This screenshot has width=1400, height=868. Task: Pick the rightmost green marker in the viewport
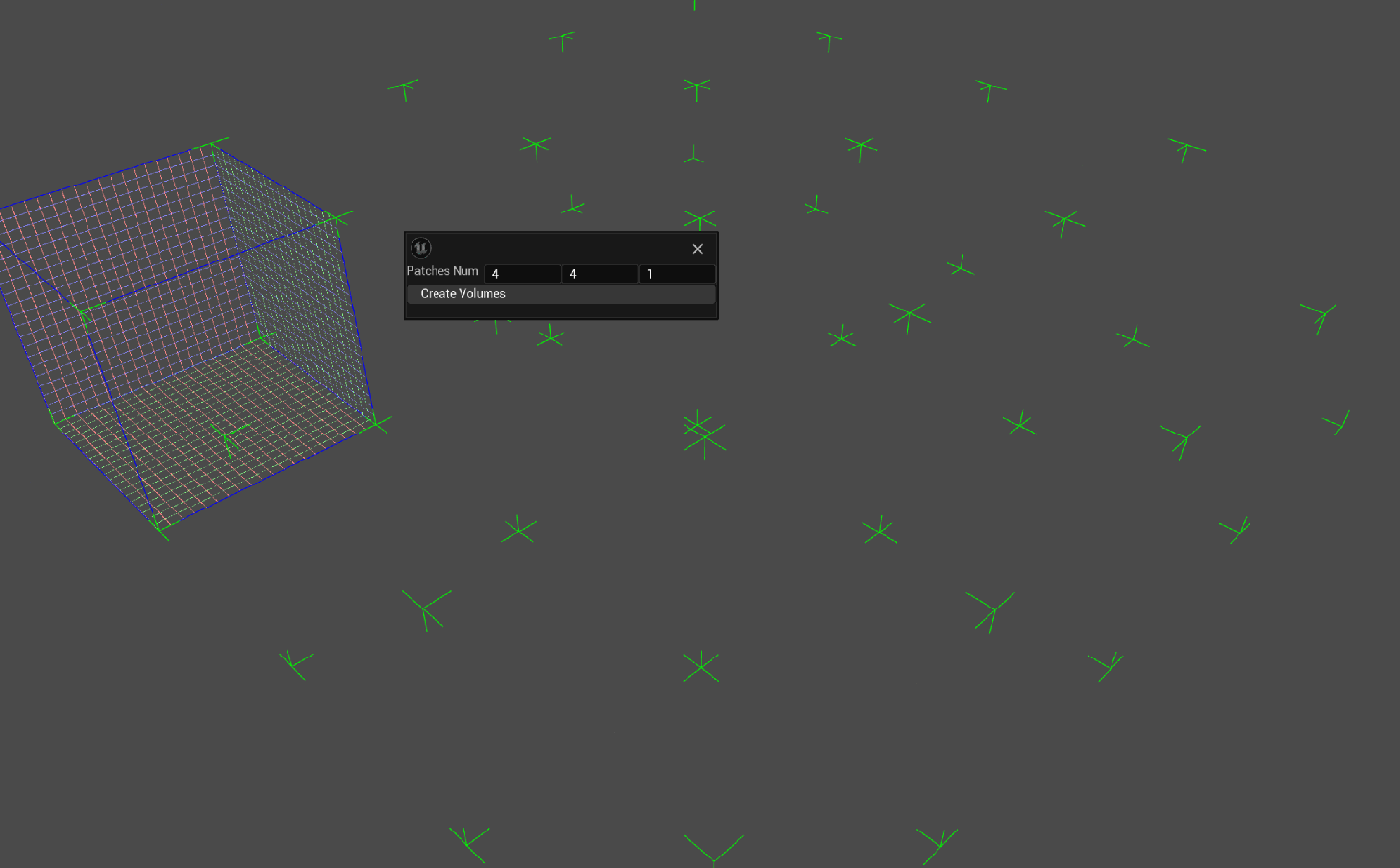click(x=1337, y=423)
